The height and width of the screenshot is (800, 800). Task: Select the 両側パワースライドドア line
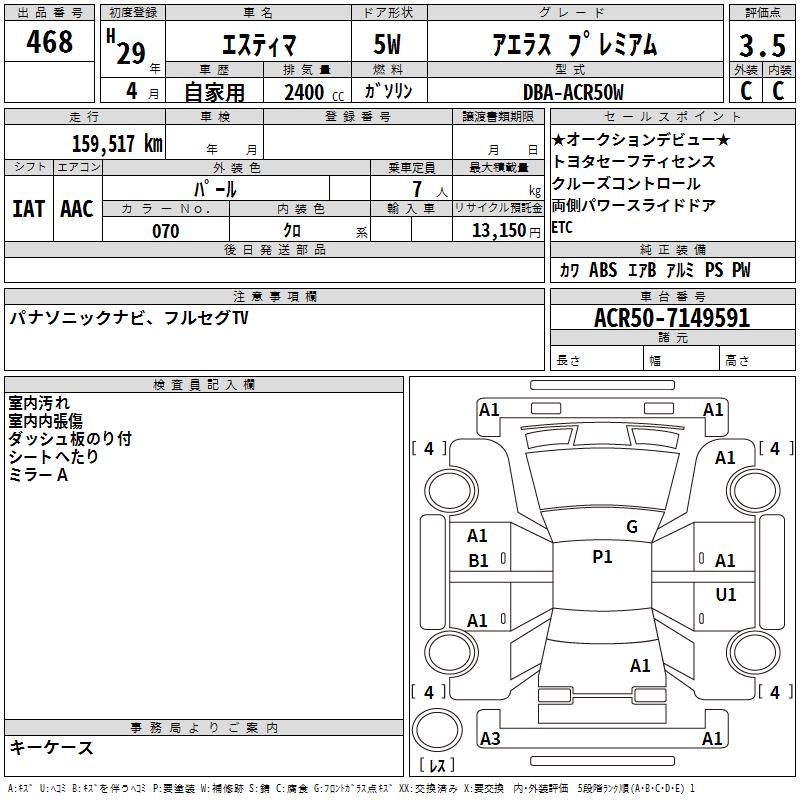(x=634, y=206)
